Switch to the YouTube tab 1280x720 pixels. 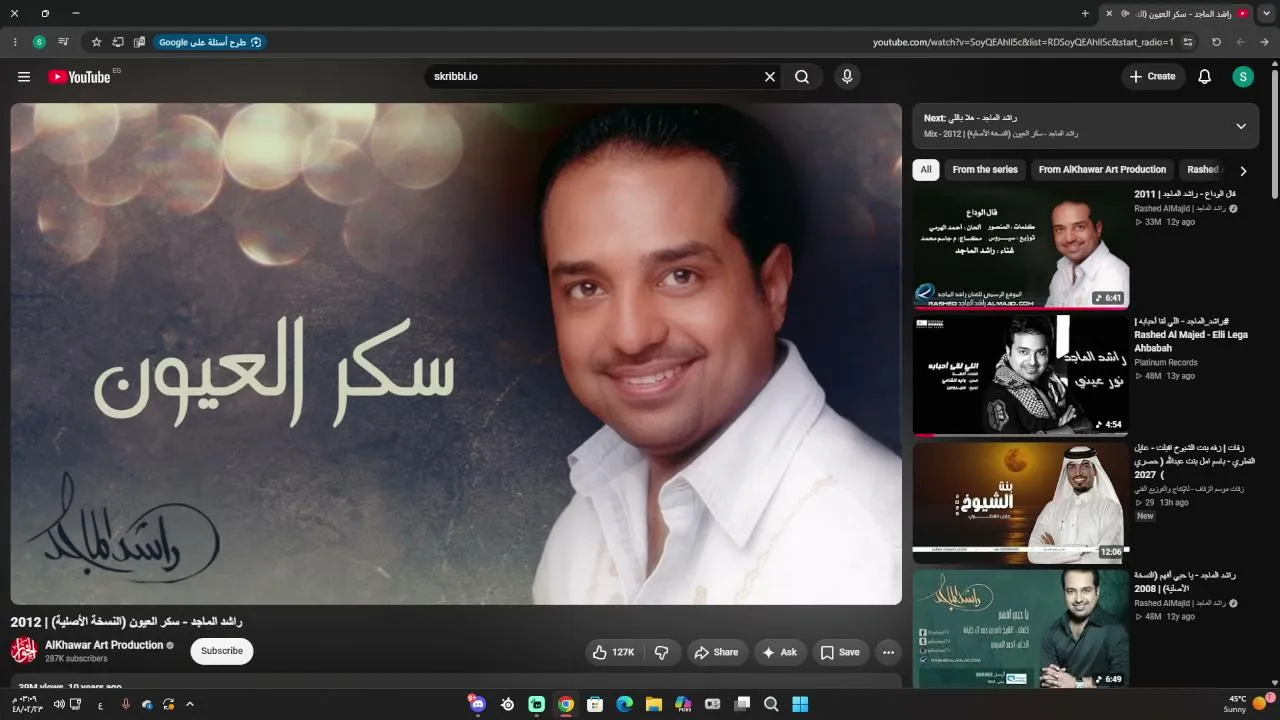1180,13
